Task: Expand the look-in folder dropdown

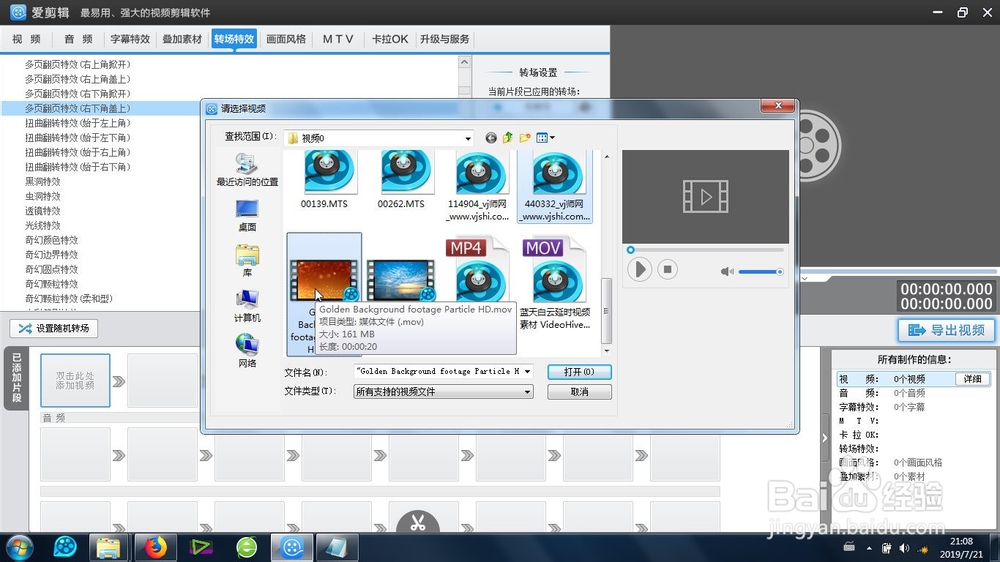Action: point(467,138)
